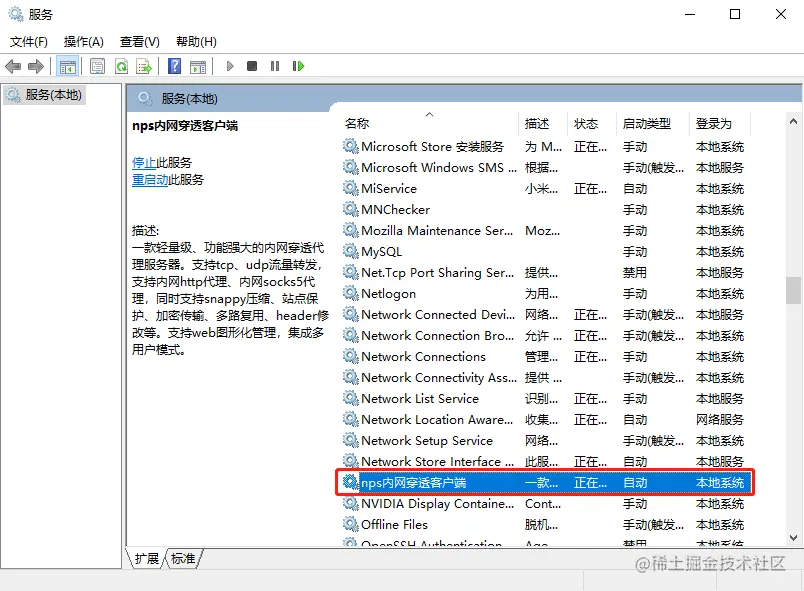
Task: Click gear icon of Netlogon row
Action: tap(351, 293)
